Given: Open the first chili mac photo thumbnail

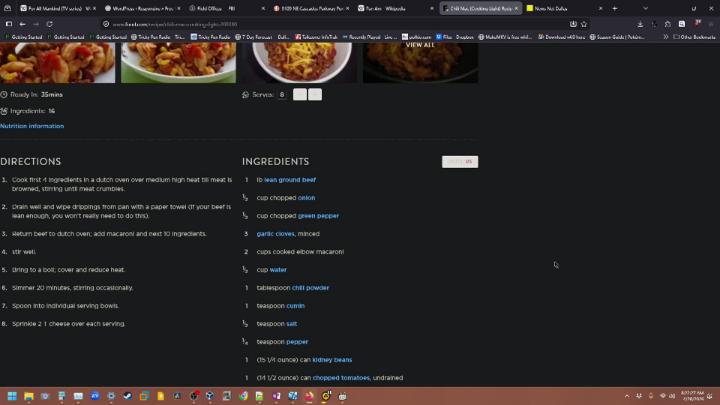Looking at the screenshot, I should (x=57, y=62).
